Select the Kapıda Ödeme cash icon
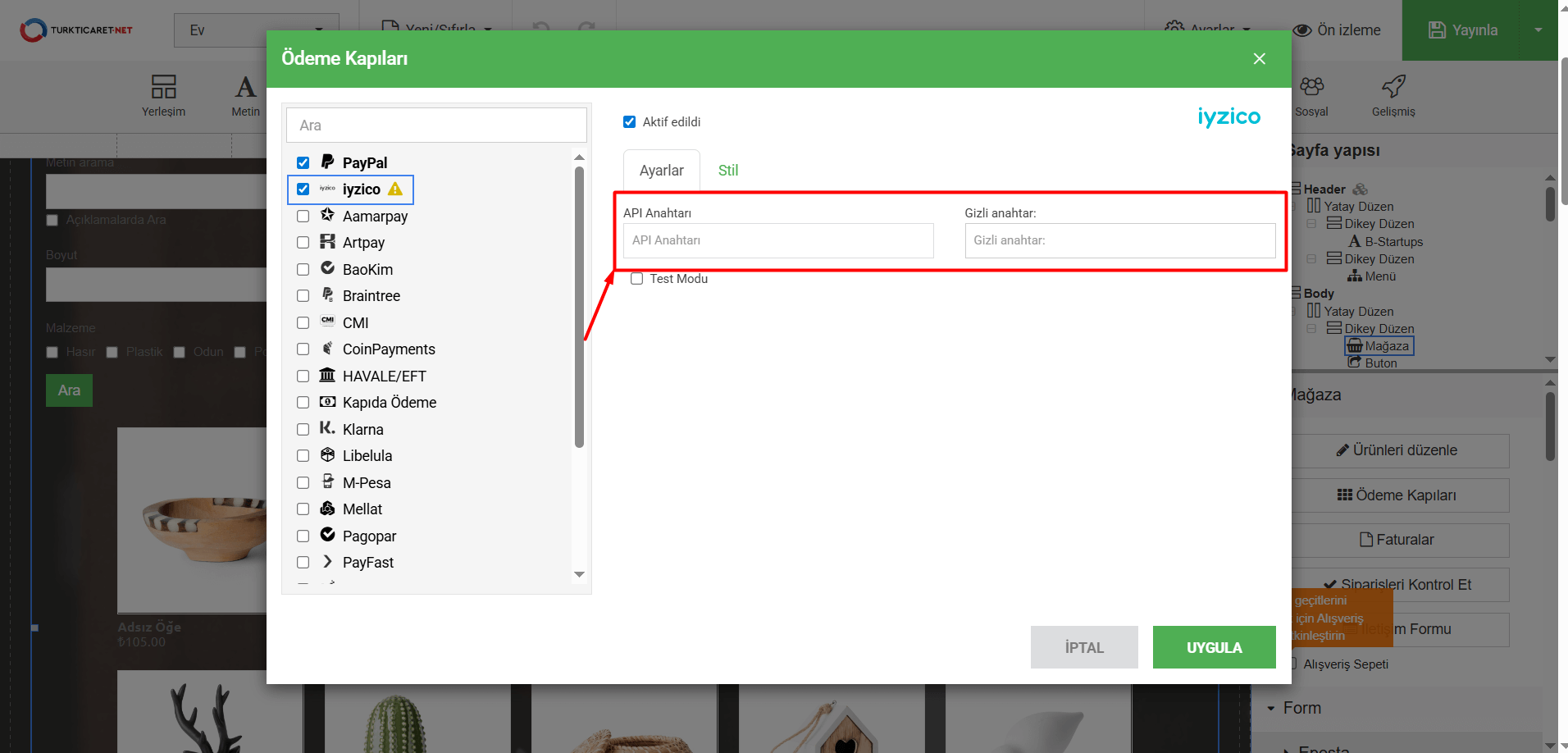This screenshot has width=1568, height=753. point(327,402)
